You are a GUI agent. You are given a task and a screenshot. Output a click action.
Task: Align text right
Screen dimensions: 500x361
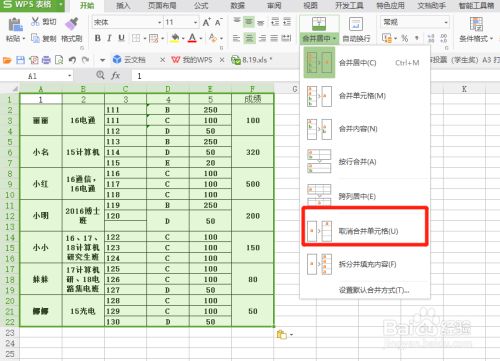[262, 38]
